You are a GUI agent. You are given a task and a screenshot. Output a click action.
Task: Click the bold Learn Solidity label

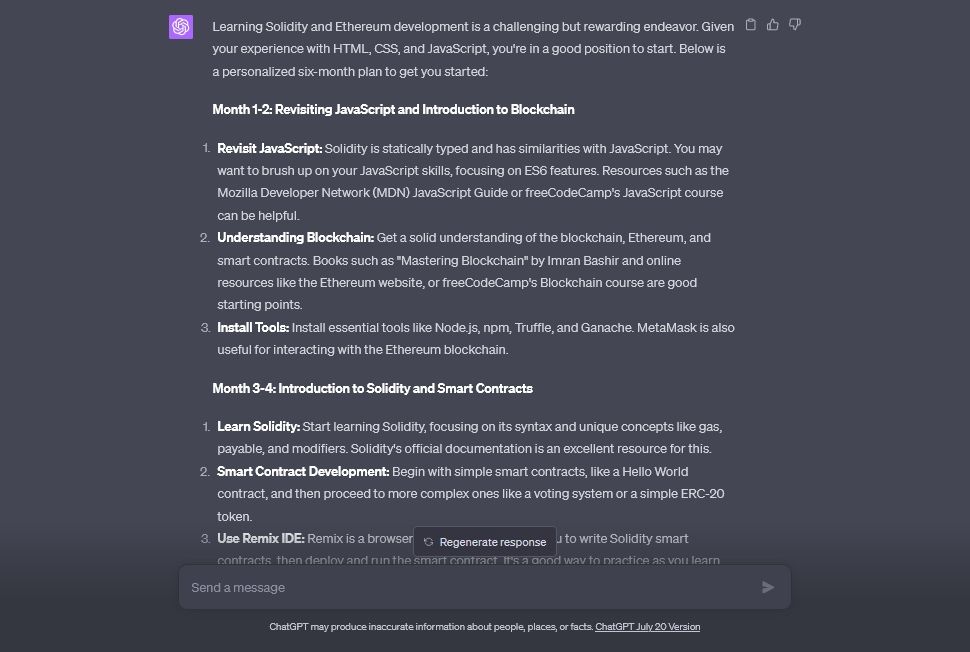[258, 427]
